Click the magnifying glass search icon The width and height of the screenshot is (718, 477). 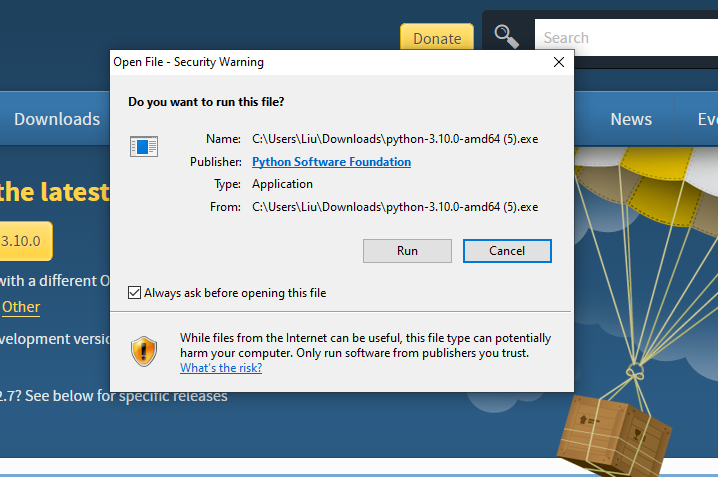(x=506, y=37)
